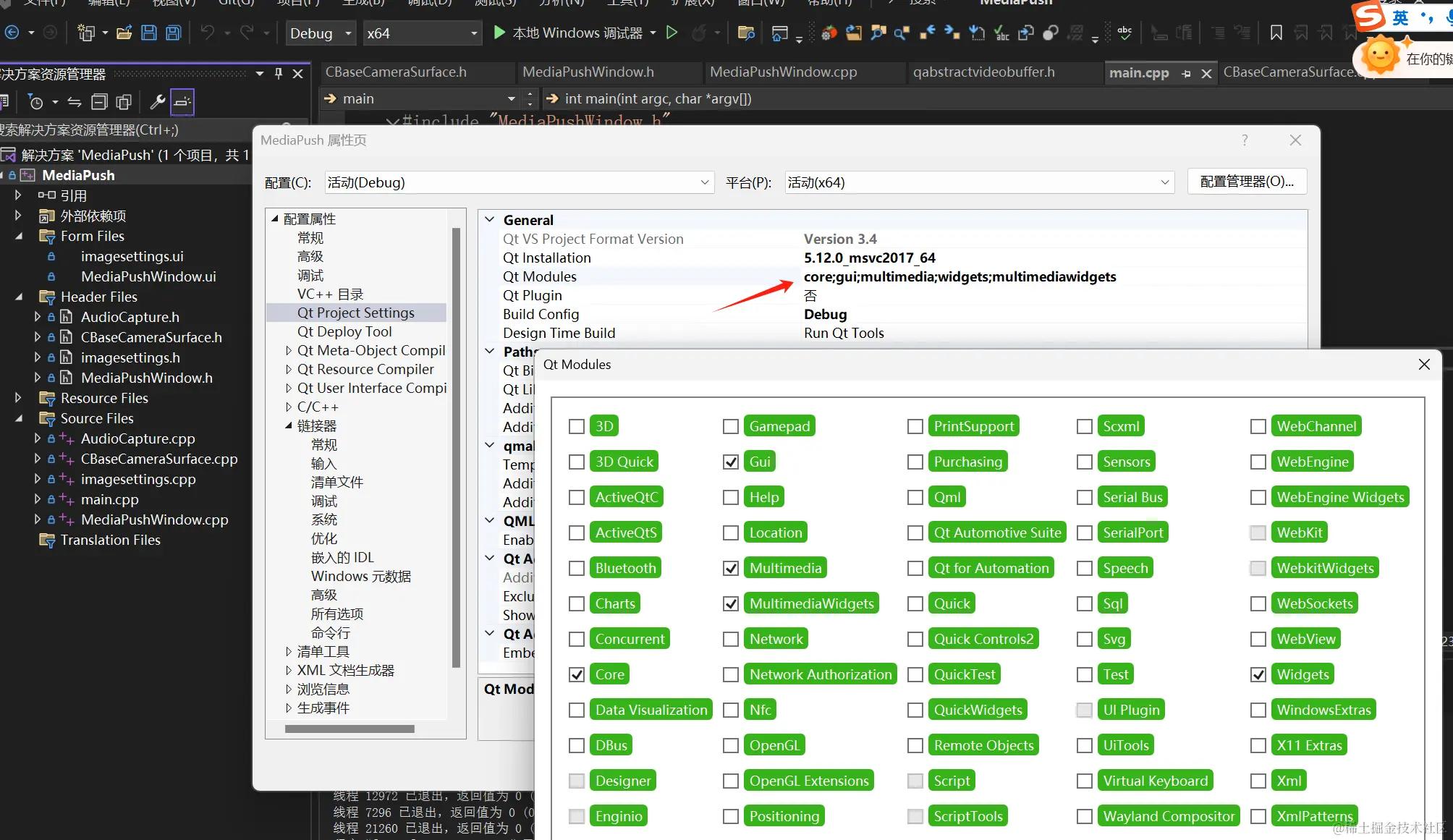Click the open file folder icon
Screen dimensions: 1453x840
click(124, 33)
